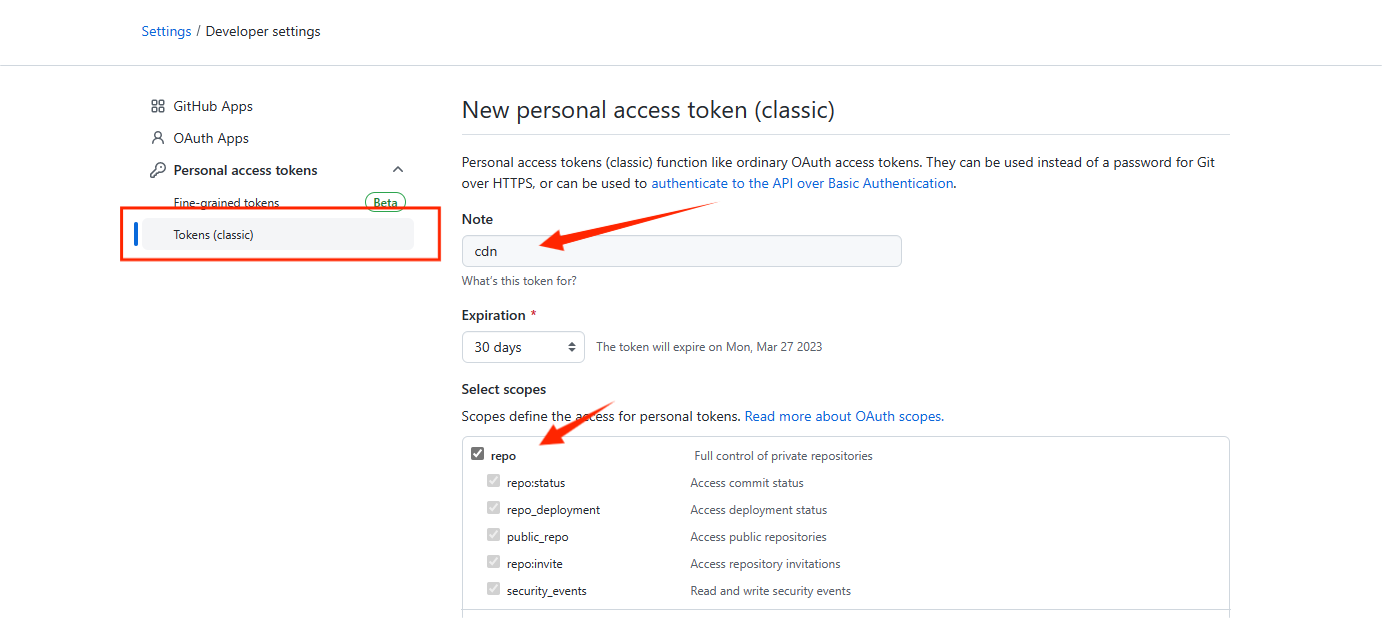Toggle the public_repo checkbox
1382x618 pixels.
tap(493, 535)
